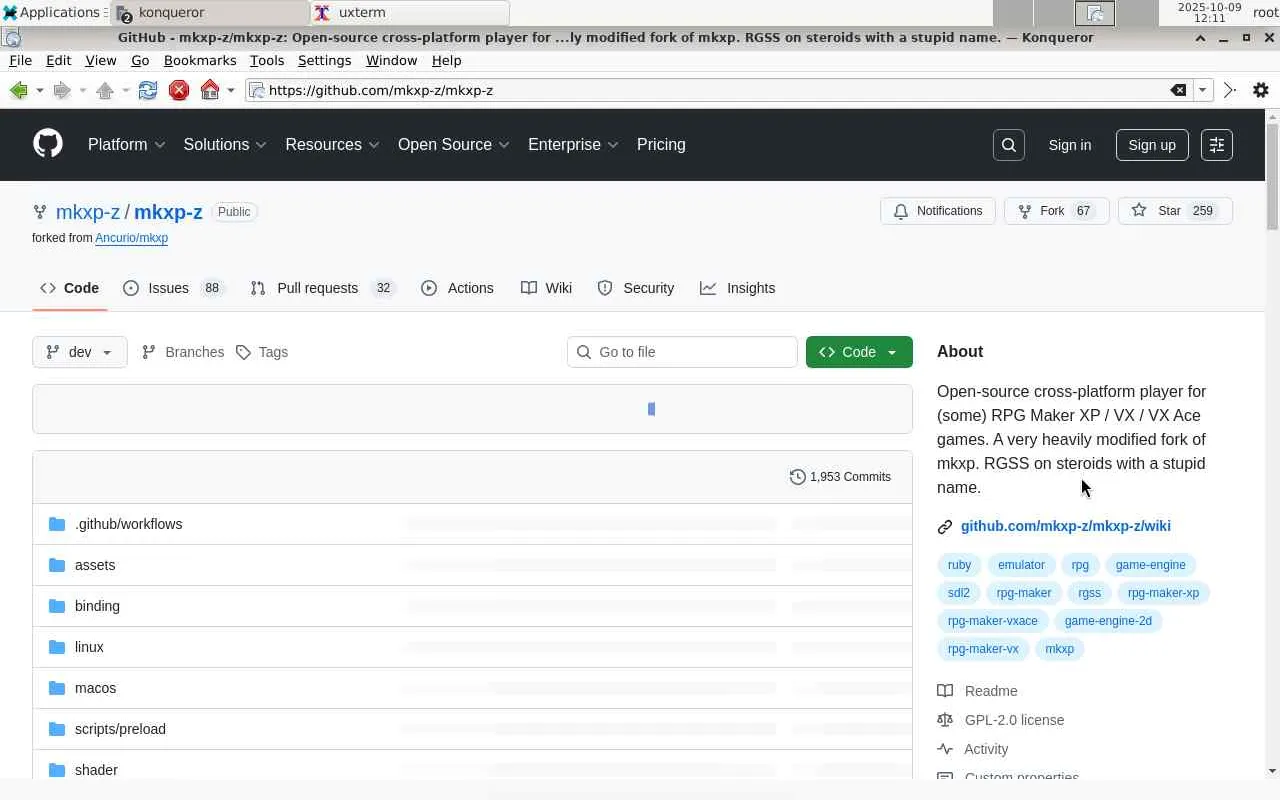Click the history clock icon beside Commits
This screenshot has width=1280, height=800.
click(797, 477)
